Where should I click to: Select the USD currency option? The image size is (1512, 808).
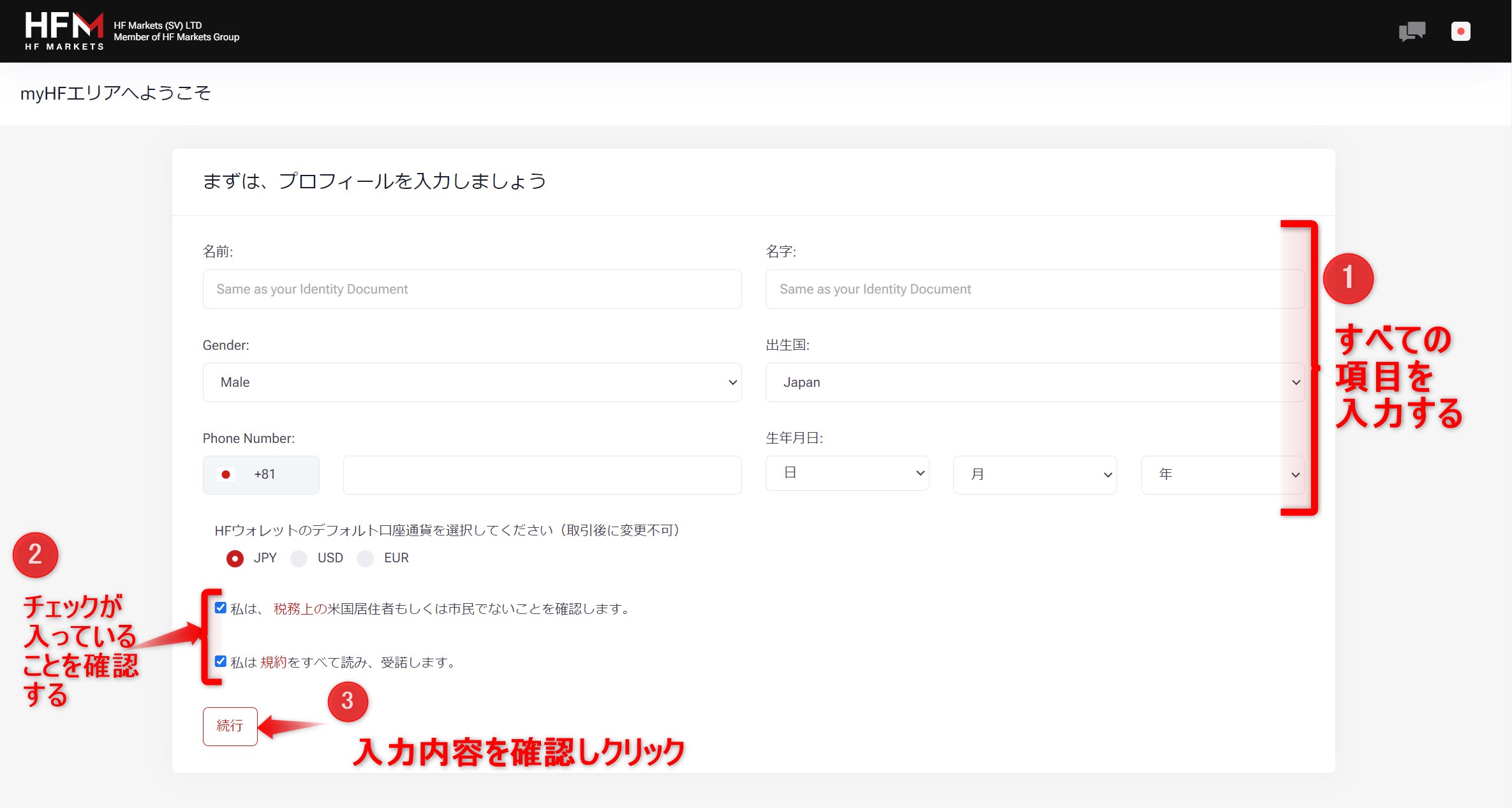coord(299,558)
